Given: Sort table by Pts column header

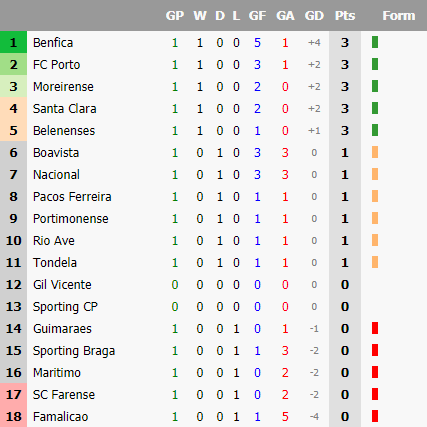Looking at the screenshot, I should pos(345,16).
